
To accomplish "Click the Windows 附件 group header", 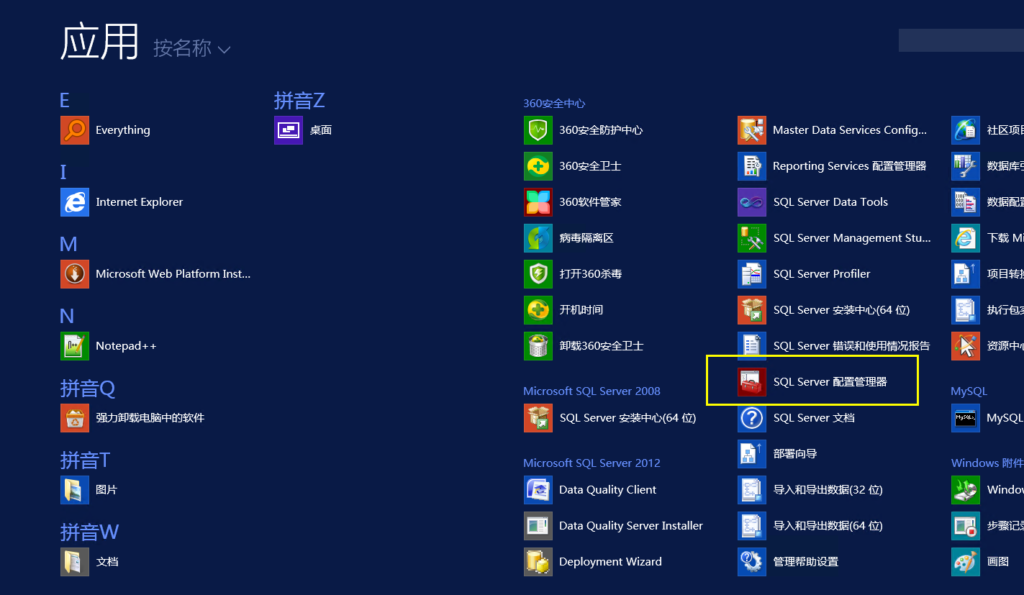I will pos(987,462).
